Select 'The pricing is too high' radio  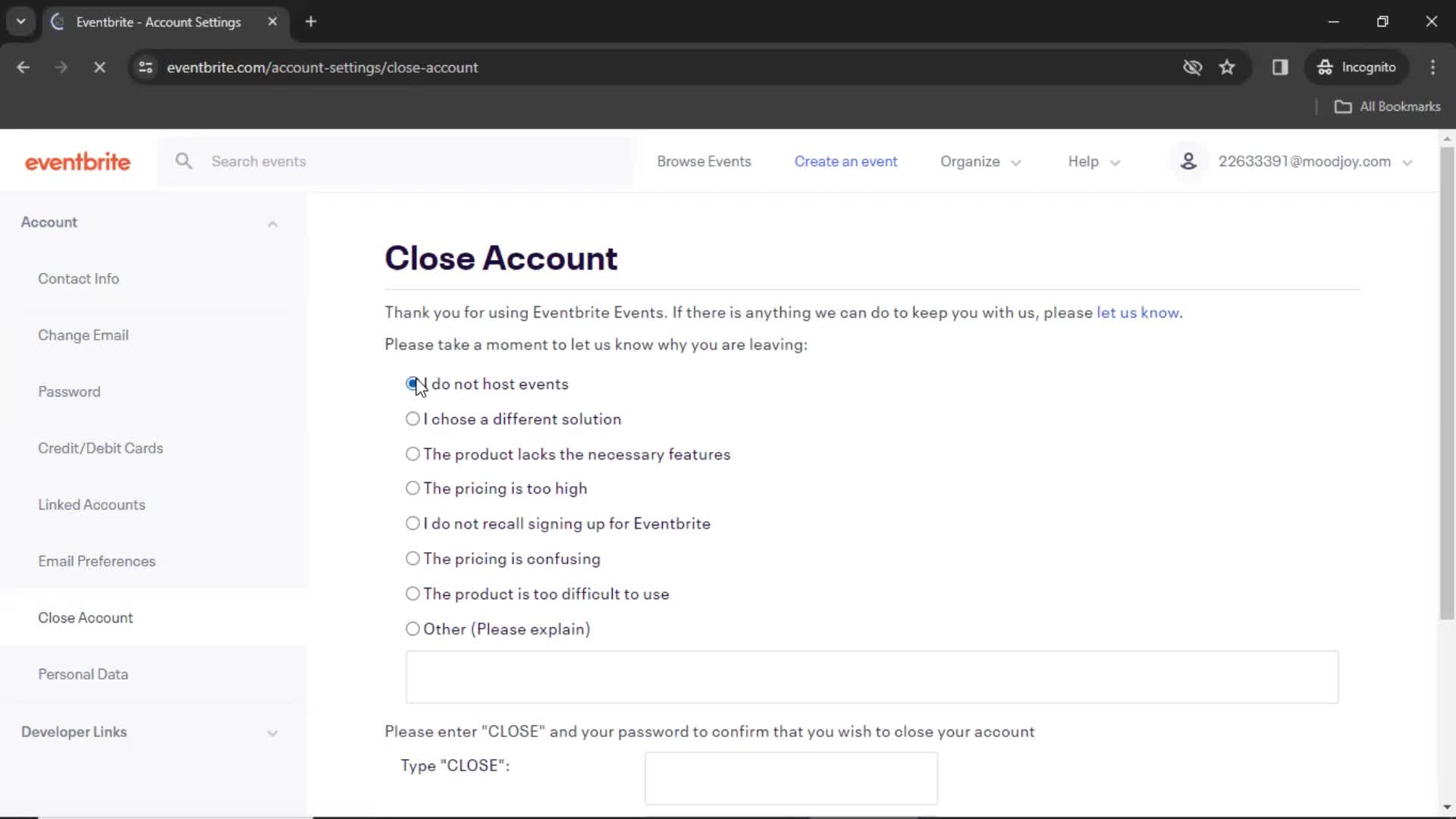(x=413, y=488)
